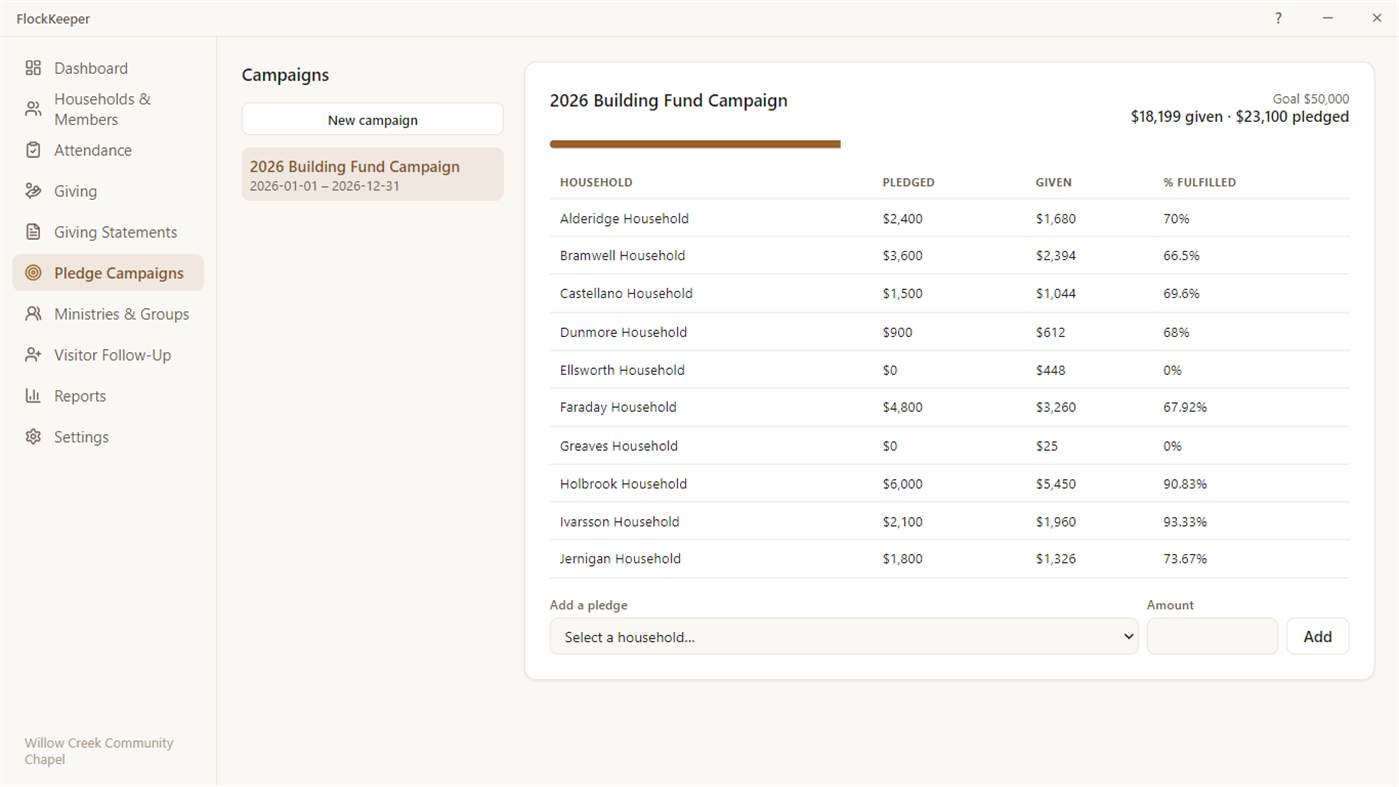Click the Dunmore Household row name
The height and width of the screenshot is (787, 1399).
point(623,332)
